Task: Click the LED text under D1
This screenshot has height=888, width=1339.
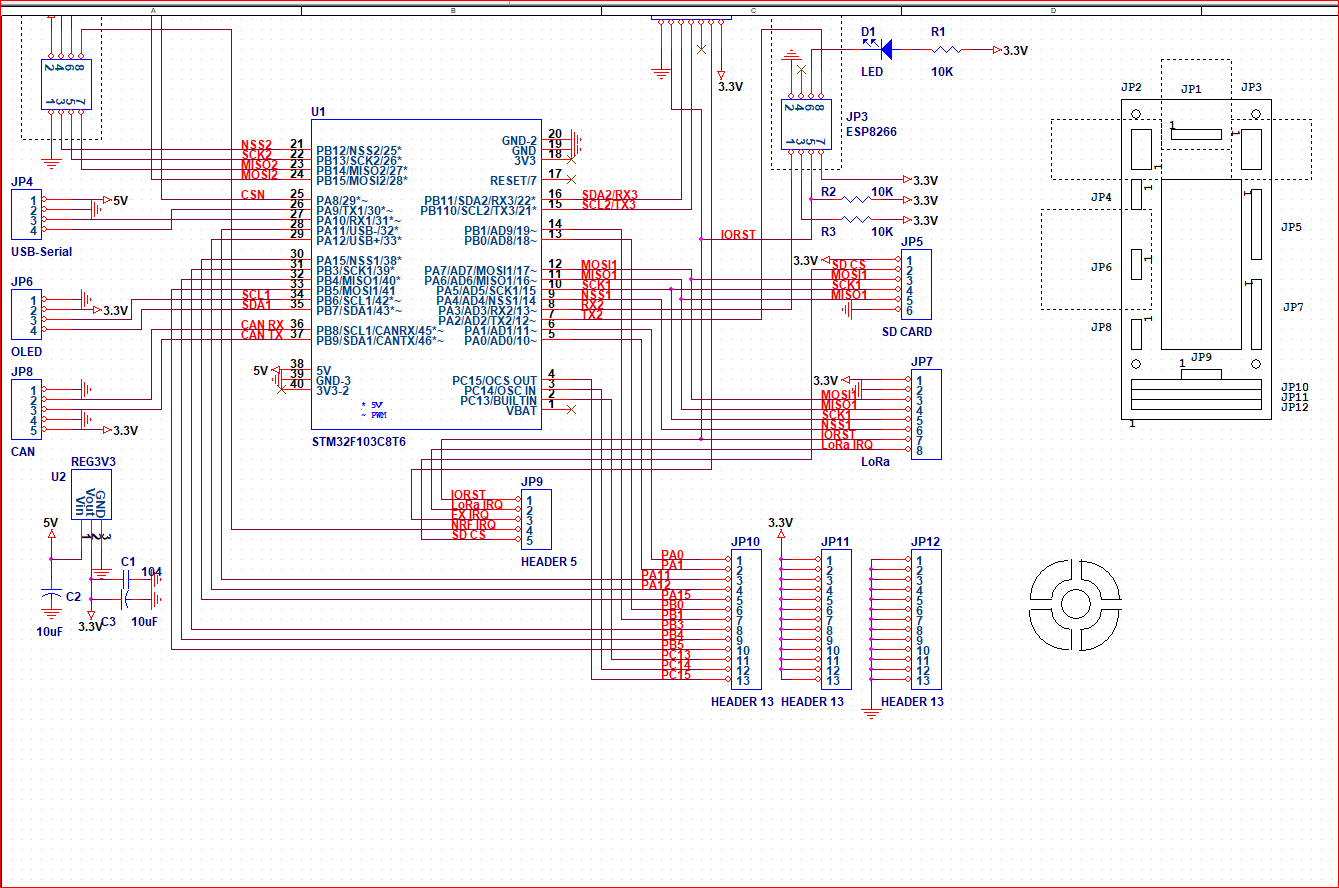Action: pos(872,73)
